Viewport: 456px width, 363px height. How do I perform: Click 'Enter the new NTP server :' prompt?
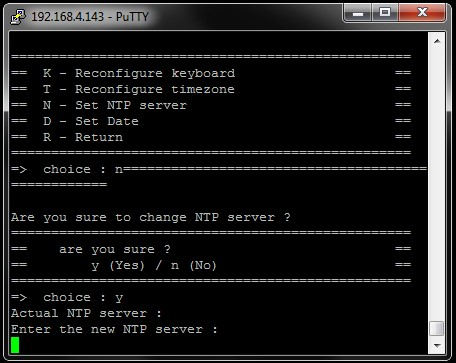tap(114, 329)
